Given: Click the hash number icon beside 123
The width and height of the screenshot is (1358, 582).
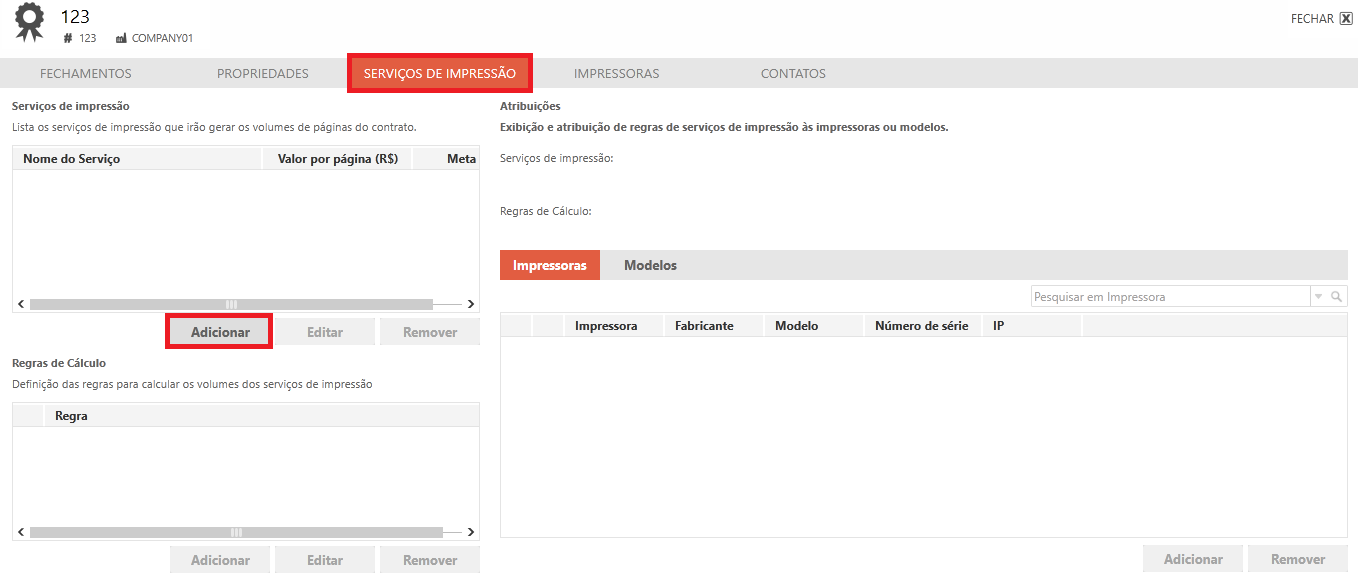Looking at the screenshot, I should click(x=68, y=38).
